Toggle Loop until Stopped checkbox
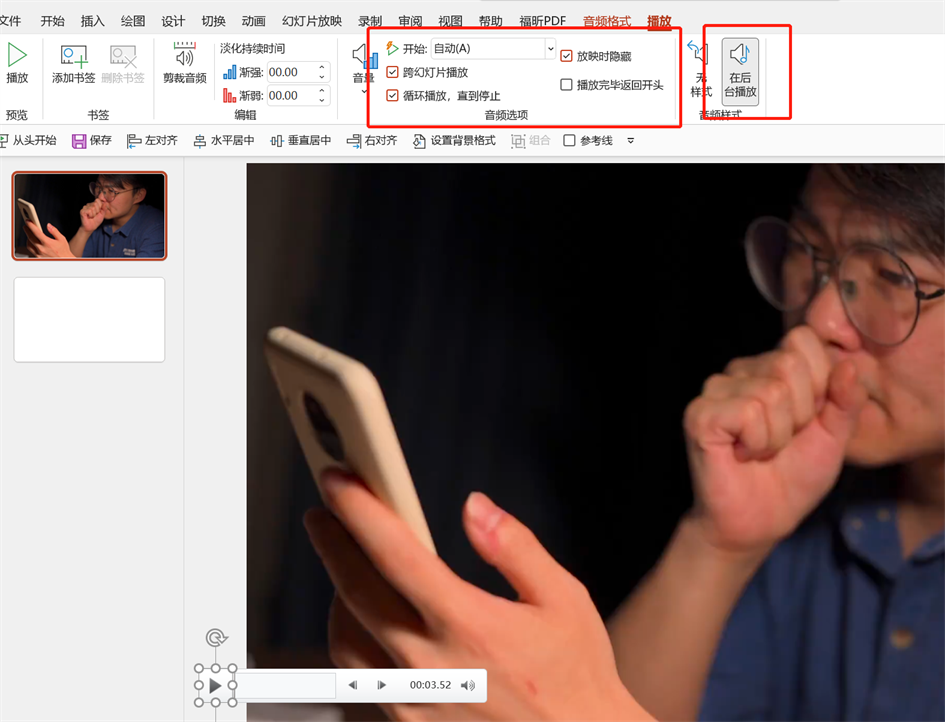The width and height of the screenshot is (945, 722). (393, 96)
